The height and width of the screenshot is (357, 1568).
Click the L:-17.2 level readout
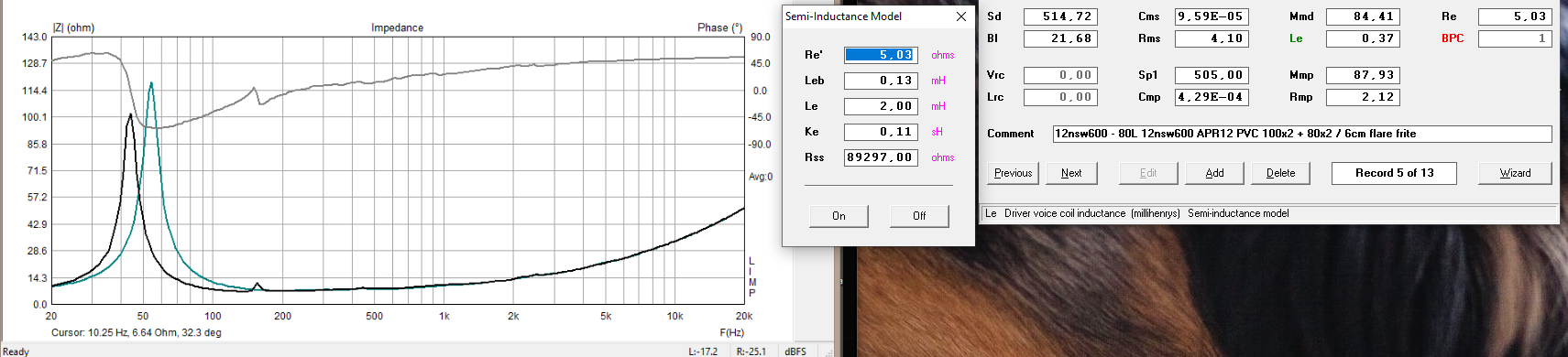coord(704,352)
